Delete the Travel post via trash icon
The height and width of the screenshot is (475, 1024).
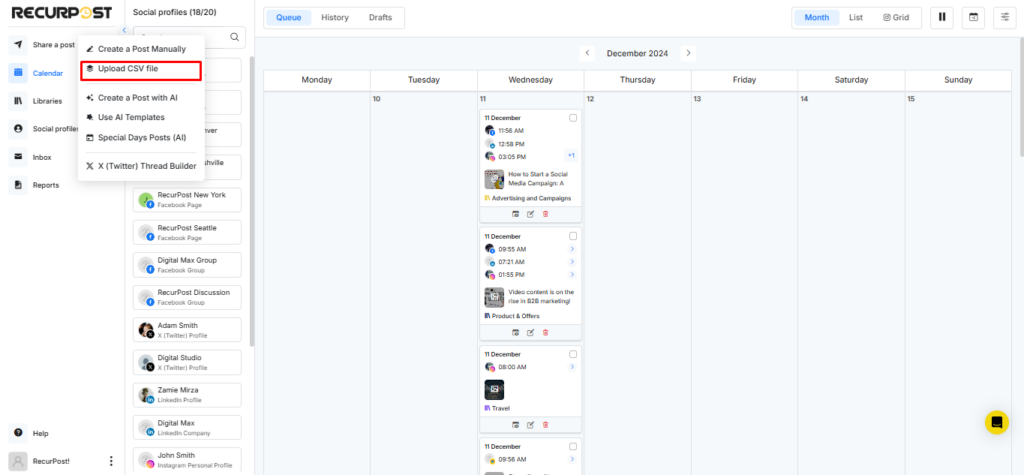click(x=545, y=425)
